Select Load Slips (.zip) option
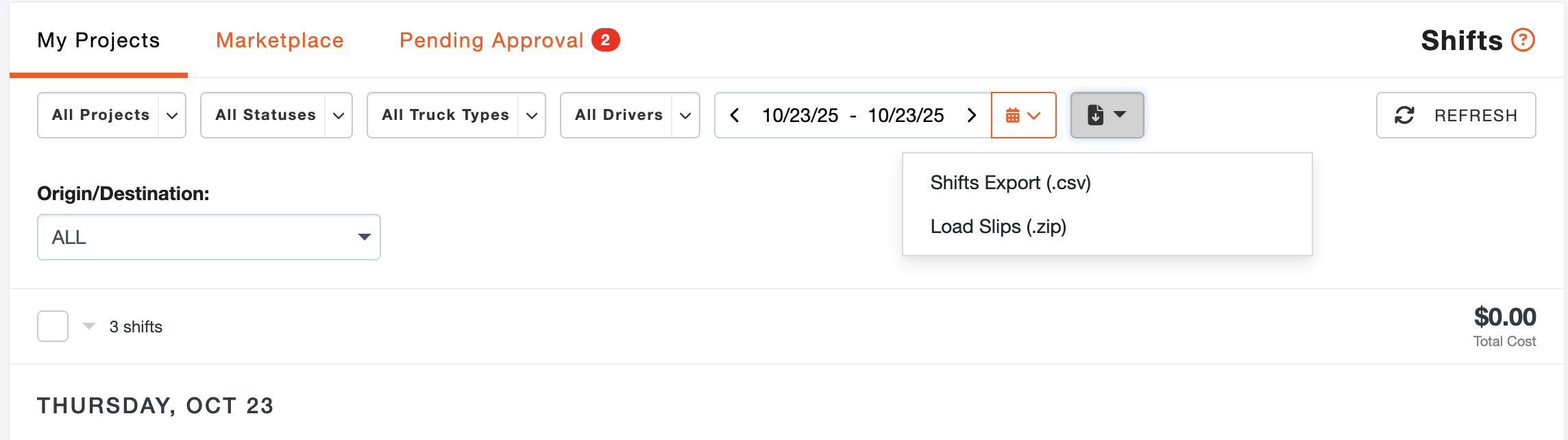This screenshot has width=1568, height=440. click(x=998, y=227)
